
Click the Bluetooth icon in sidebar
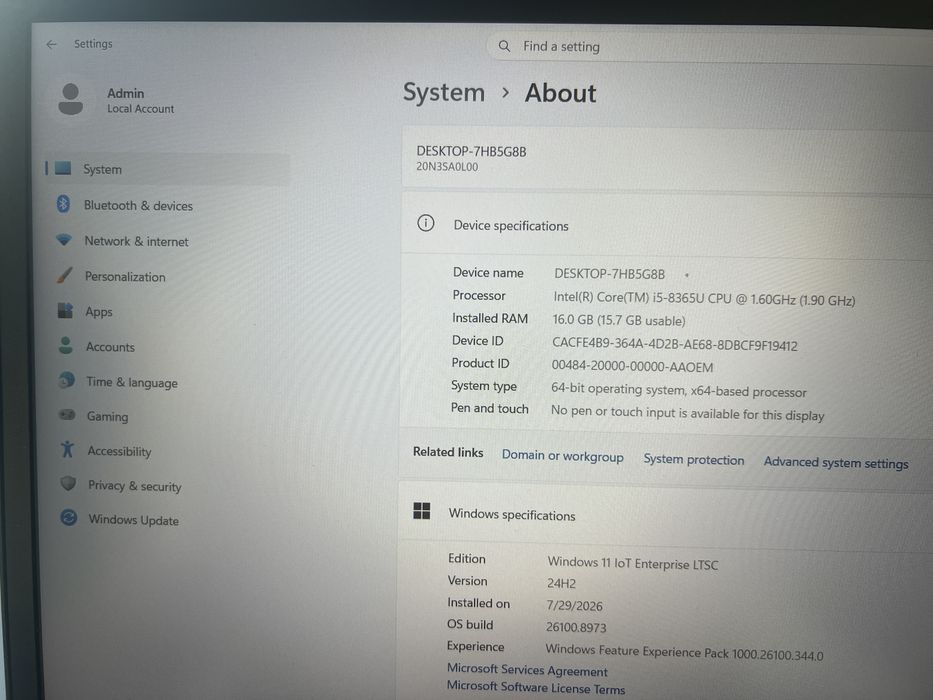(x=64, y=204)
